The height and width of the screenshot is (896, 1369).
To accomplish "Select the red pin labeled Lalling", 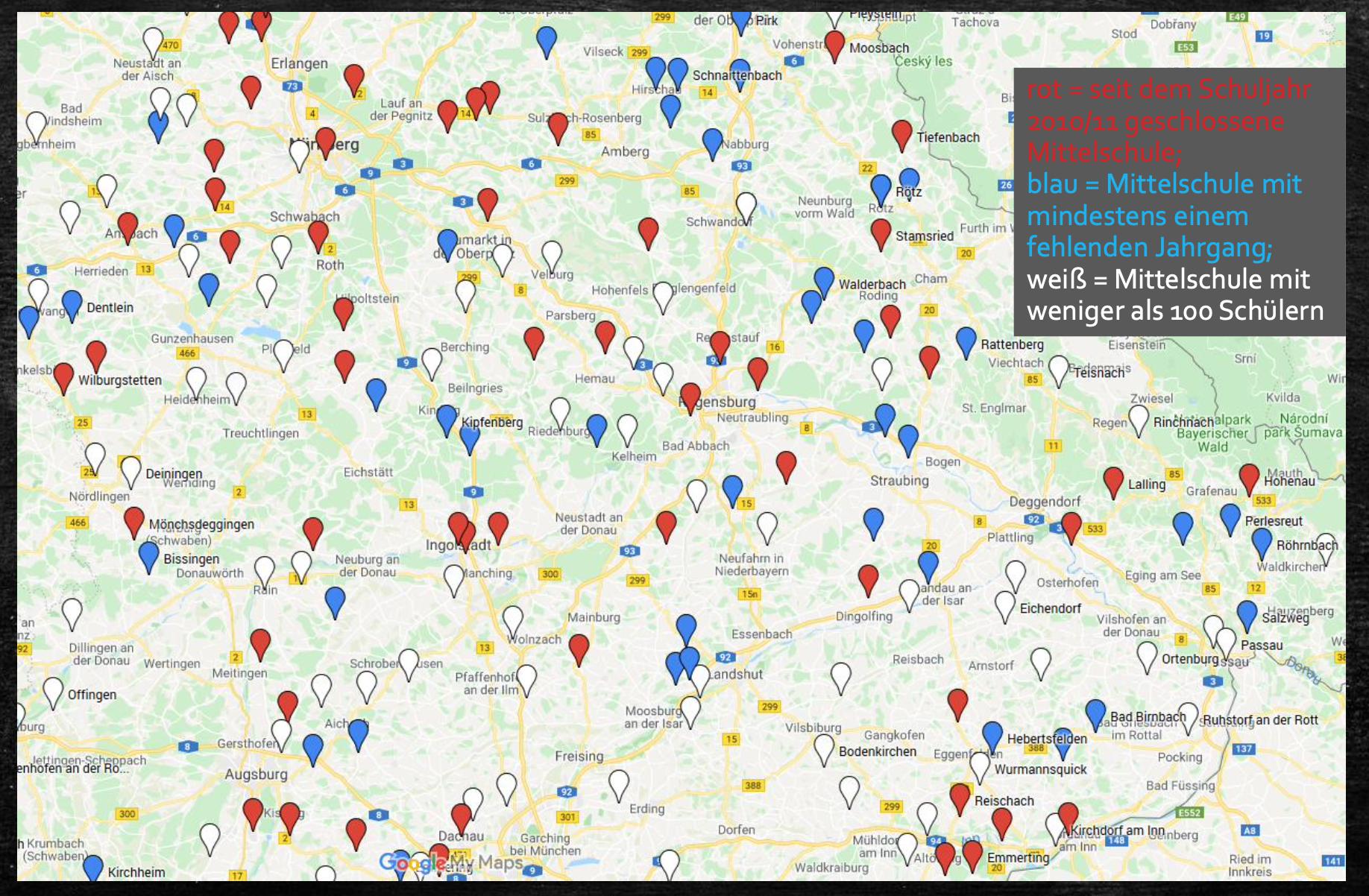I will click(1113, 482).
